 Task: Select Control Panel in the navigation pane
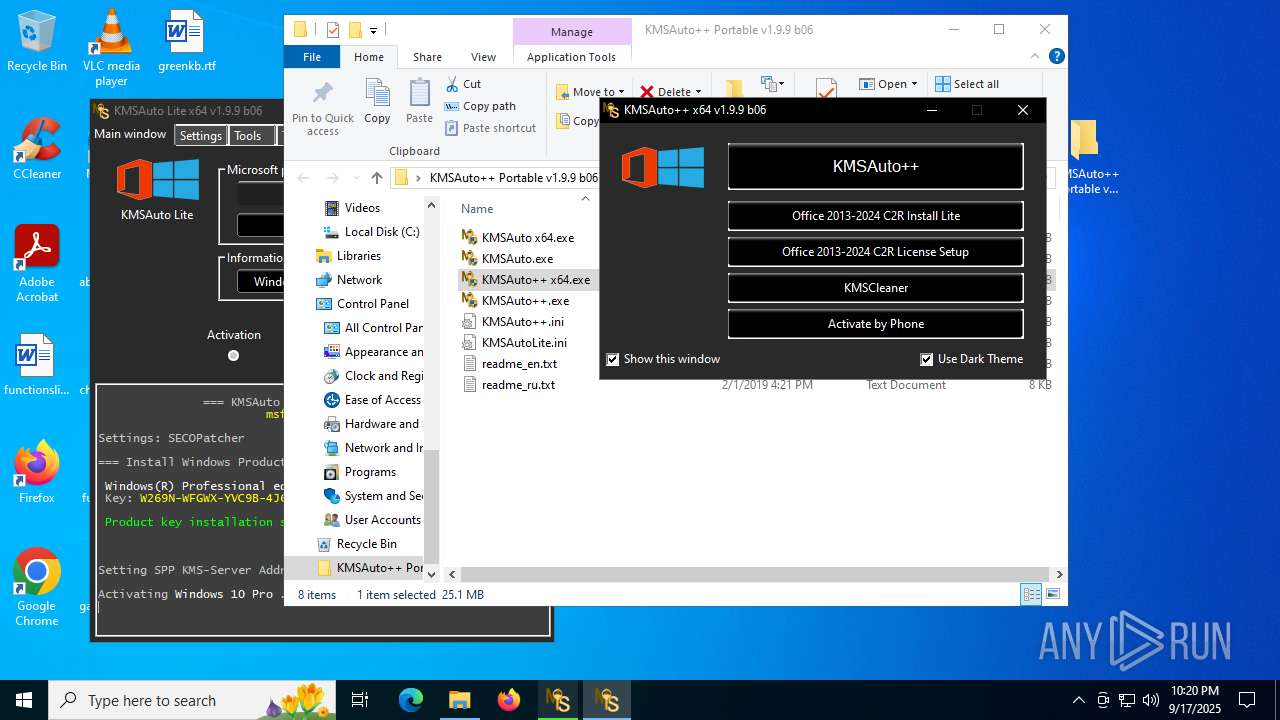363,304
